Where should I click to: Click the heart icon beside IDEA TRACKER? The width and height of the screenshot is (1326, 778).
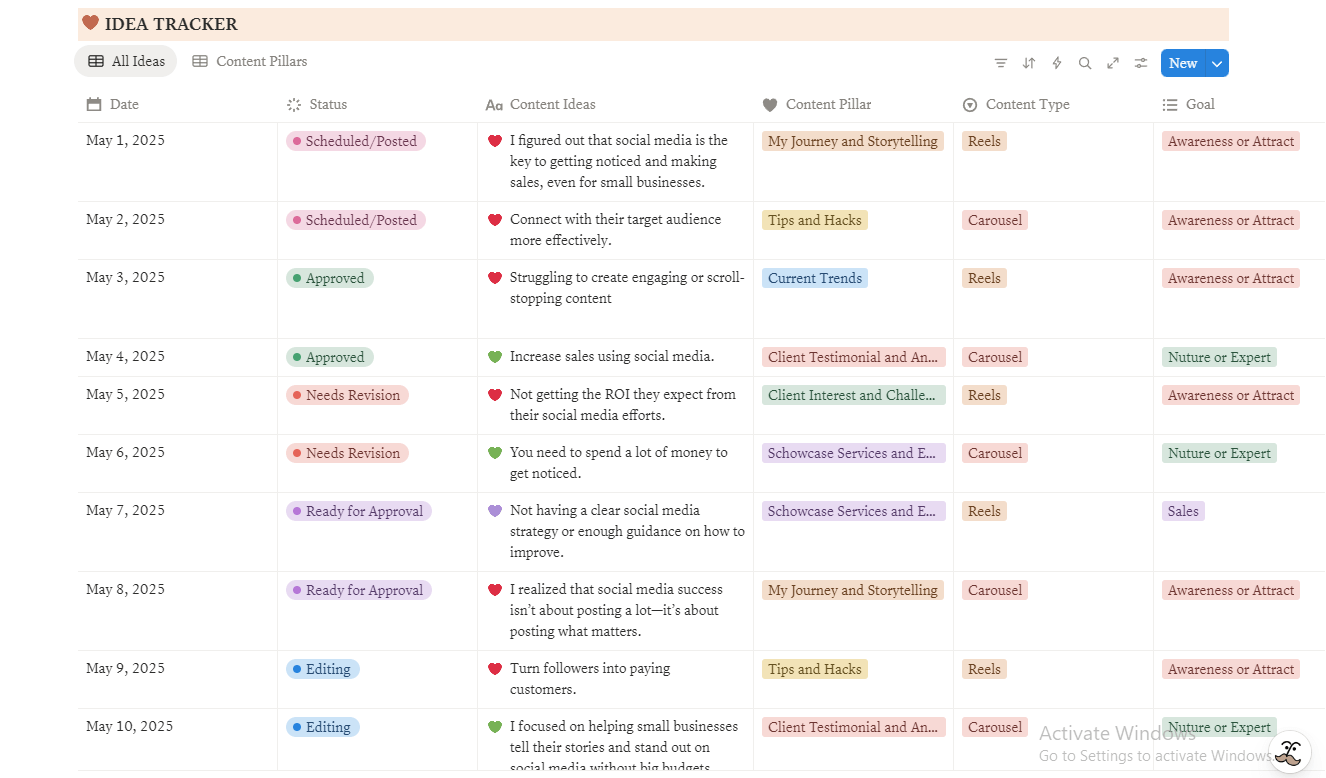(x=90, y=23)
